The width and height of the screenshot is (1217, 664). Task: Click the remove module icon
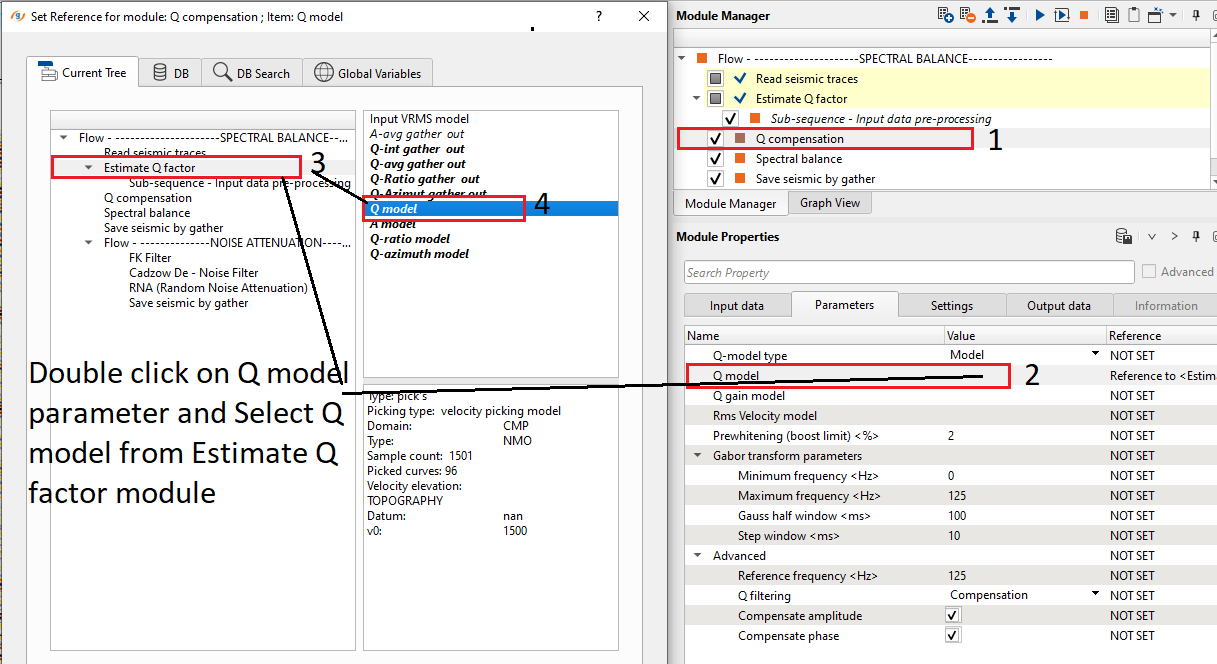click(x=967, y=15)
